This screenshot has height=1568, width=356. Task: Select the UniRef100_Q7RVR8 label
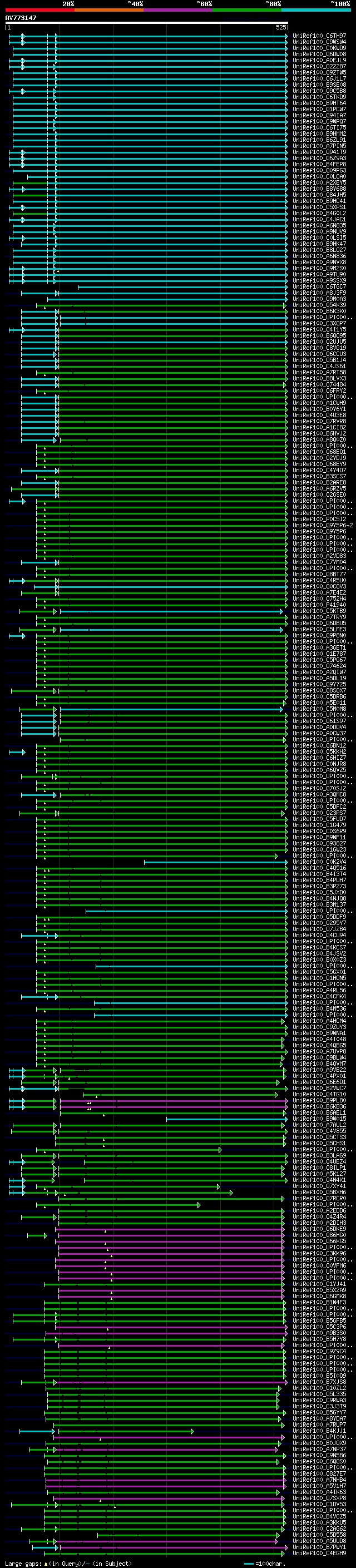click(x=319, y=421)
